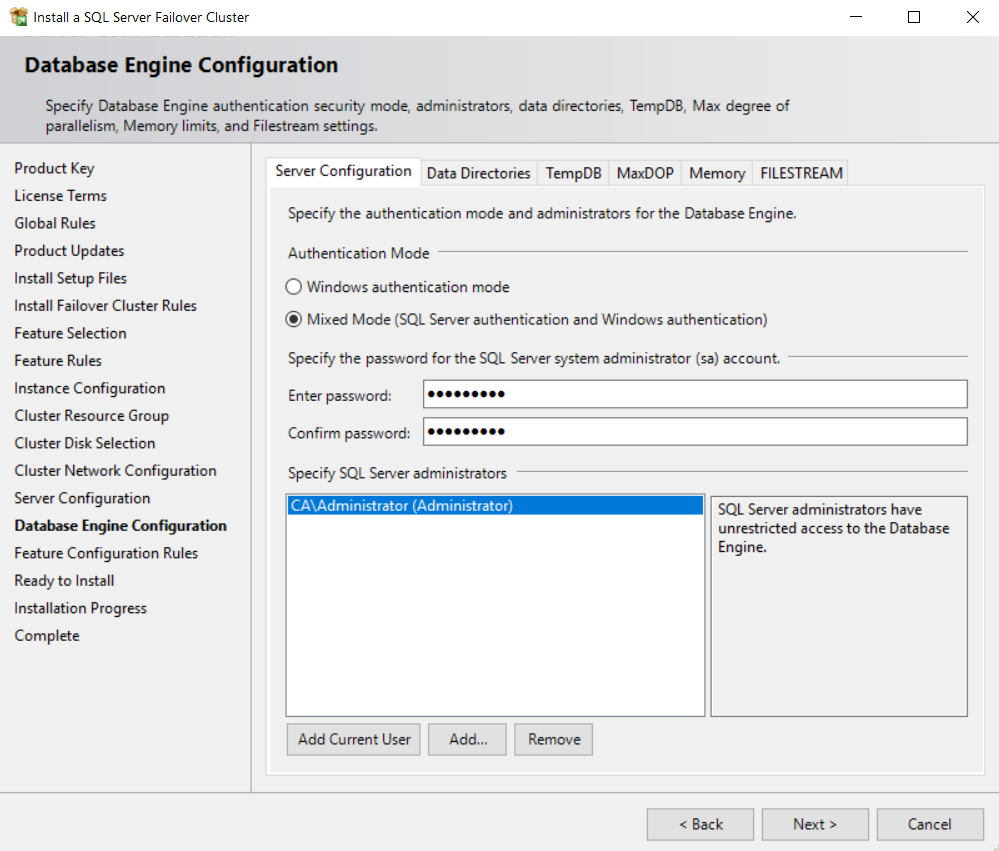Image resolution: width=999 pixels, height=851 pixels.
Task: Click License Terms in the steps list
Action: tap(61, 196)
